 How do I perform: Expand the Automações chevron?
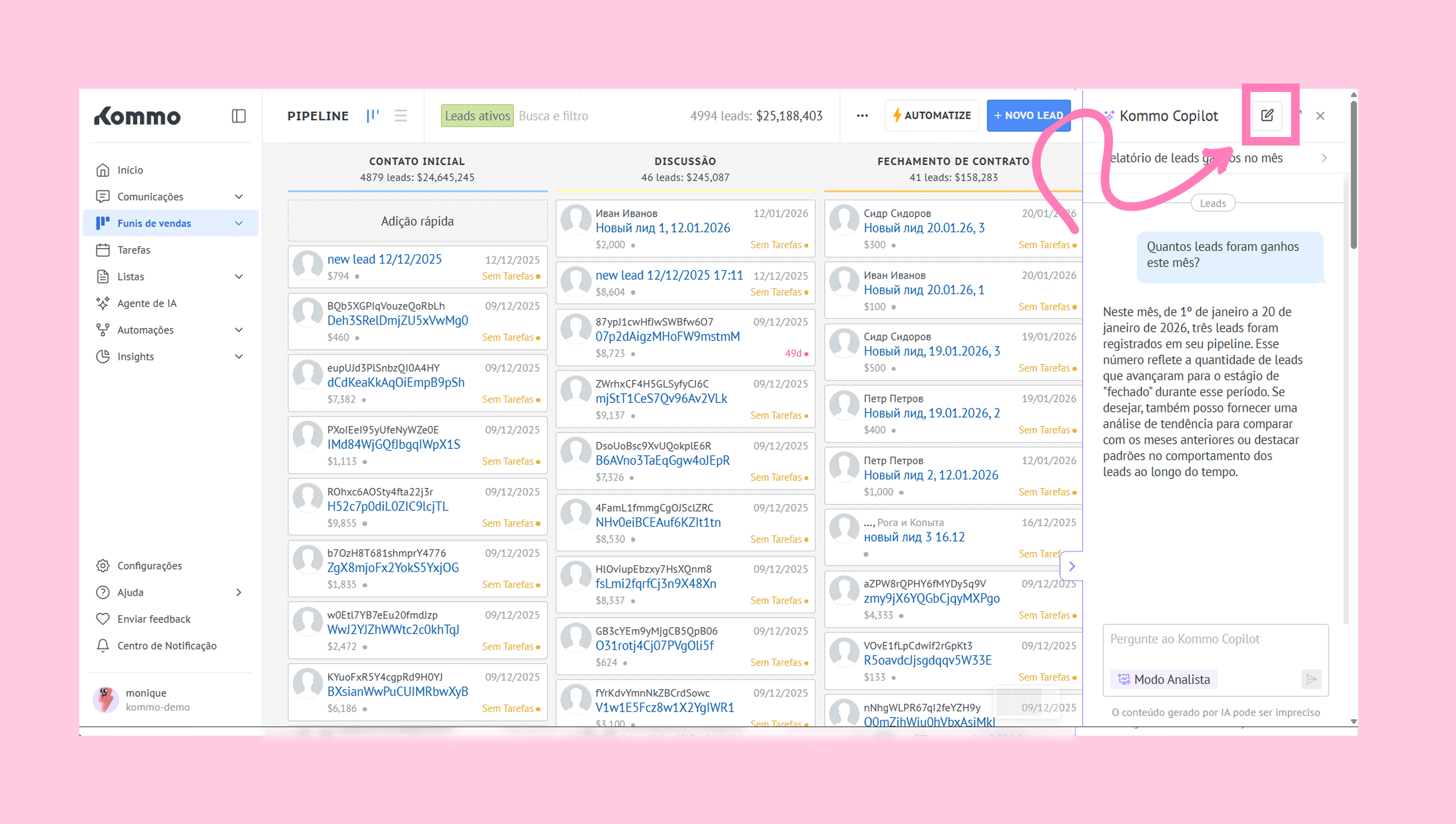(x=239, y=330)
